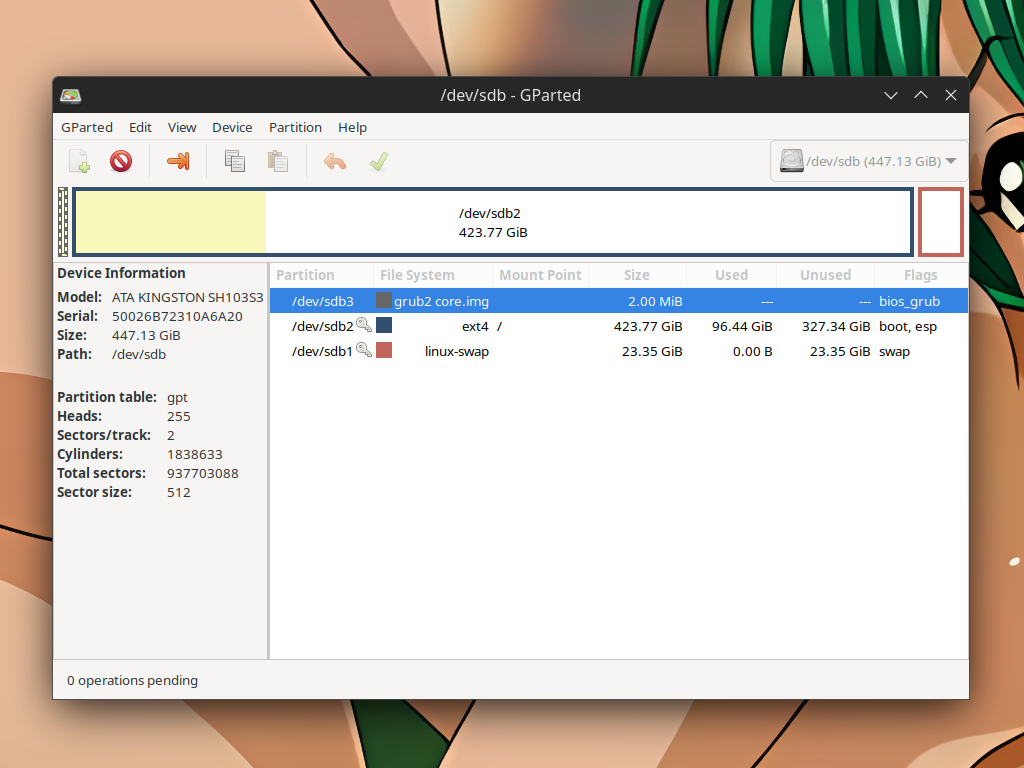
Task: Create a new partition with the toolbar icon
Action: tap(79, 160)
